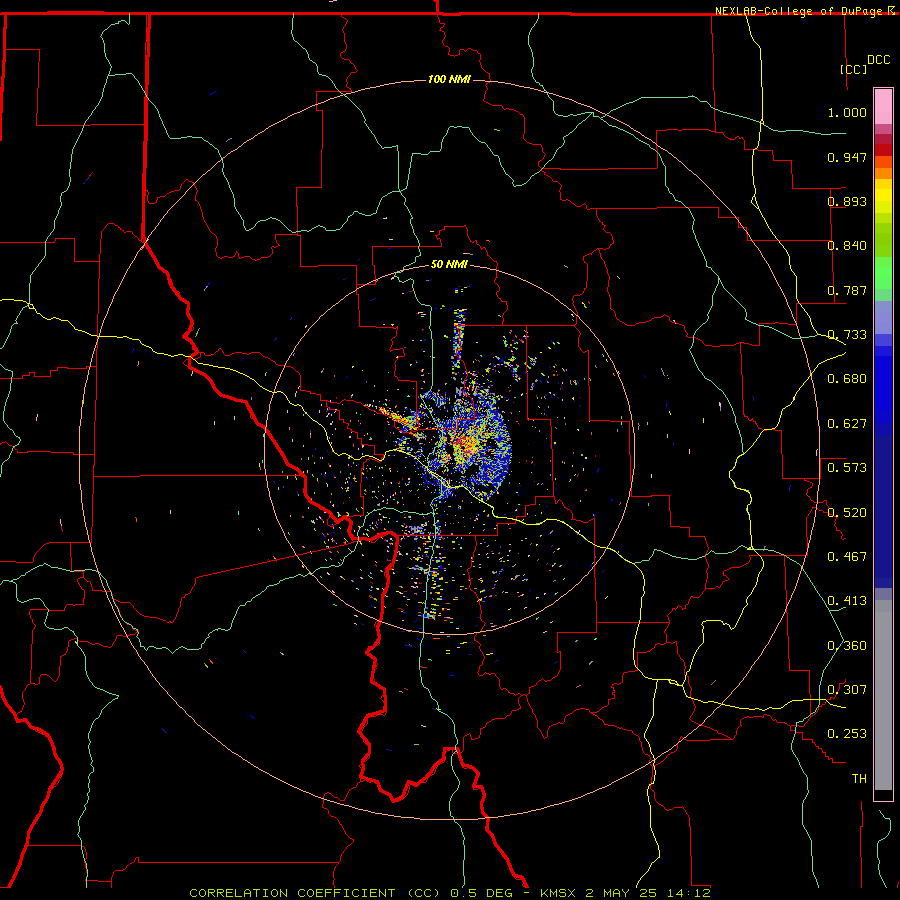Pick the gray segment of the color bar
Image resolution: width=900 pixels, height=900 pixels.
click(883, 695)
